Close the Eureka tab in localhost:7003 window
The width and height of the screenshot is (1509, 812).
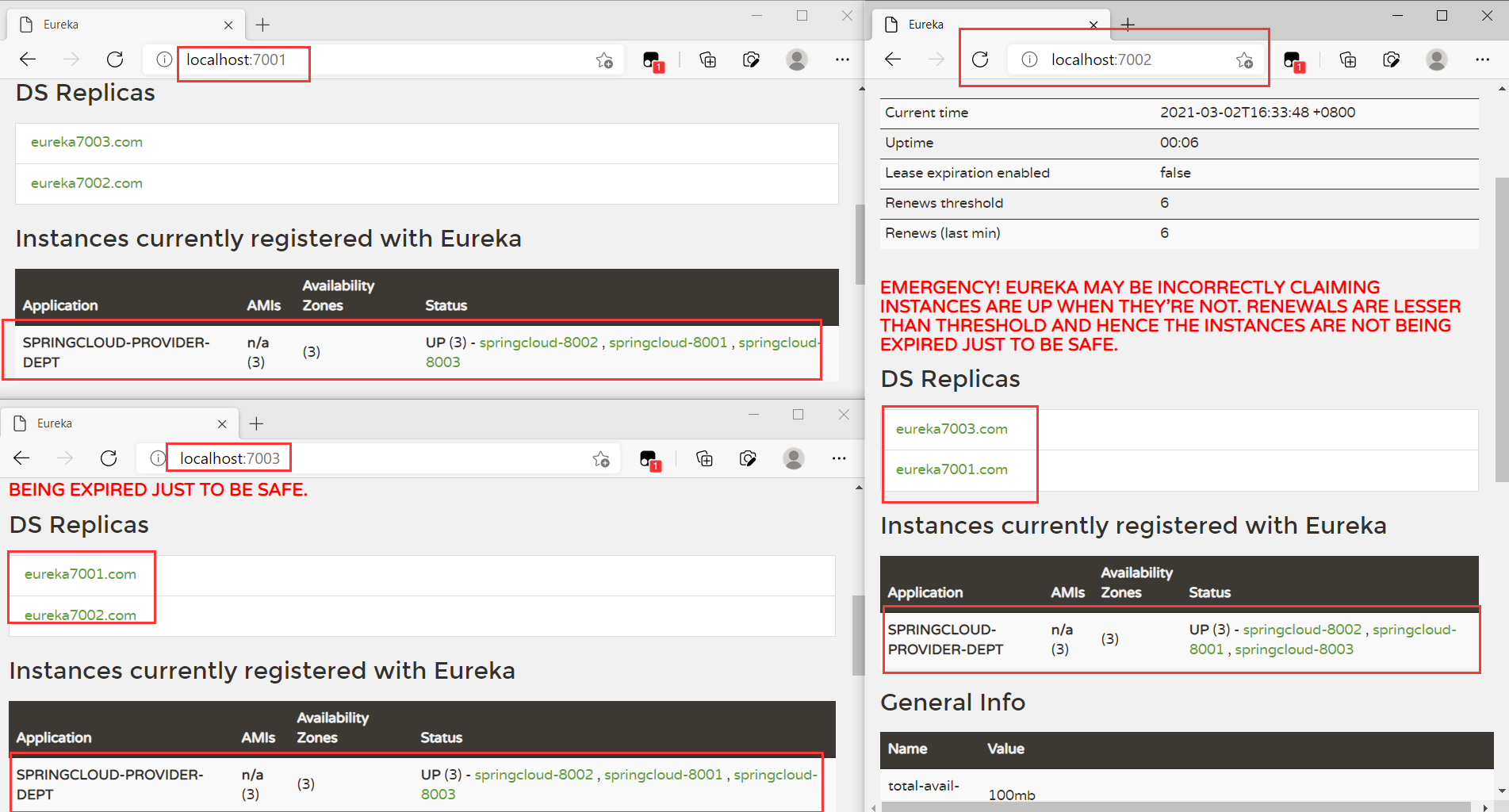[x=222, y=424]
